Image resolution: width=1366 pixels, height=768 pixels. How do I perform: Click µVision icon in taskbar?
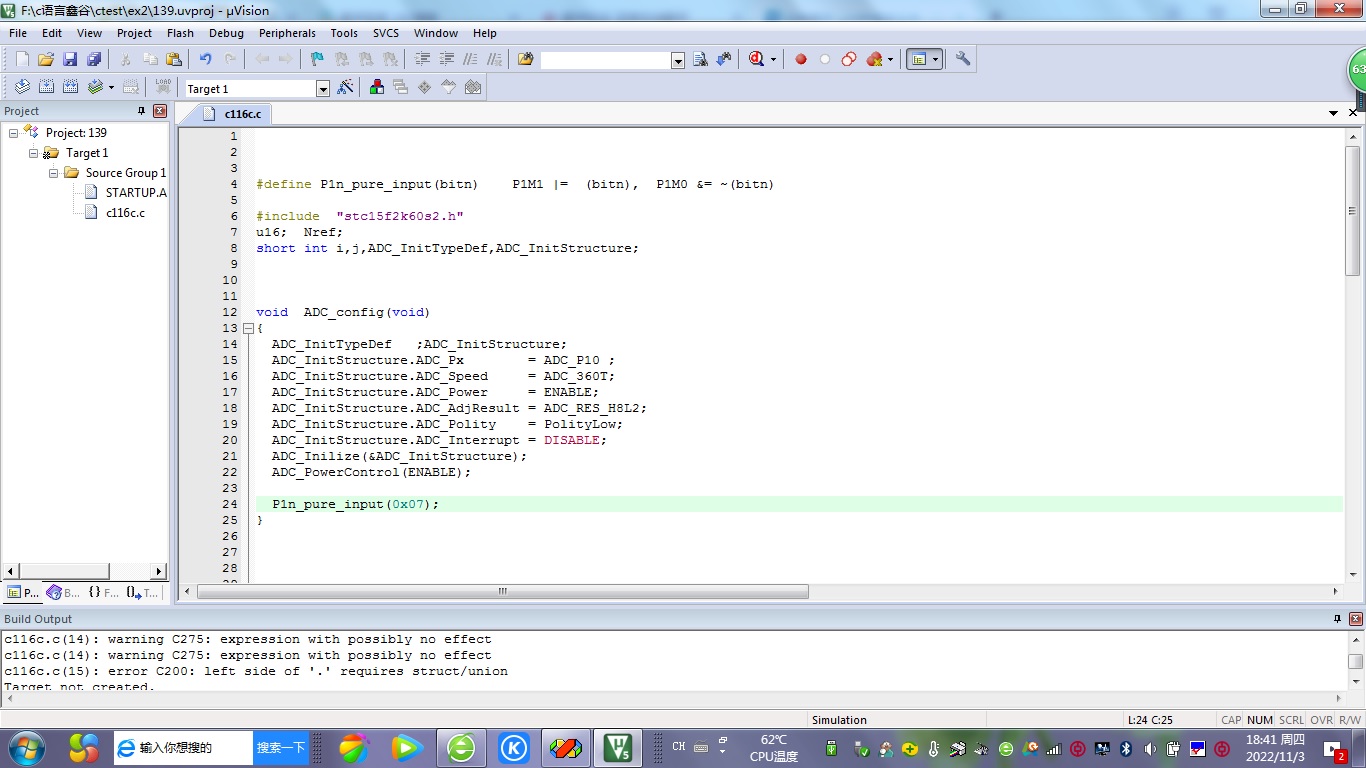tap(619, 747)
